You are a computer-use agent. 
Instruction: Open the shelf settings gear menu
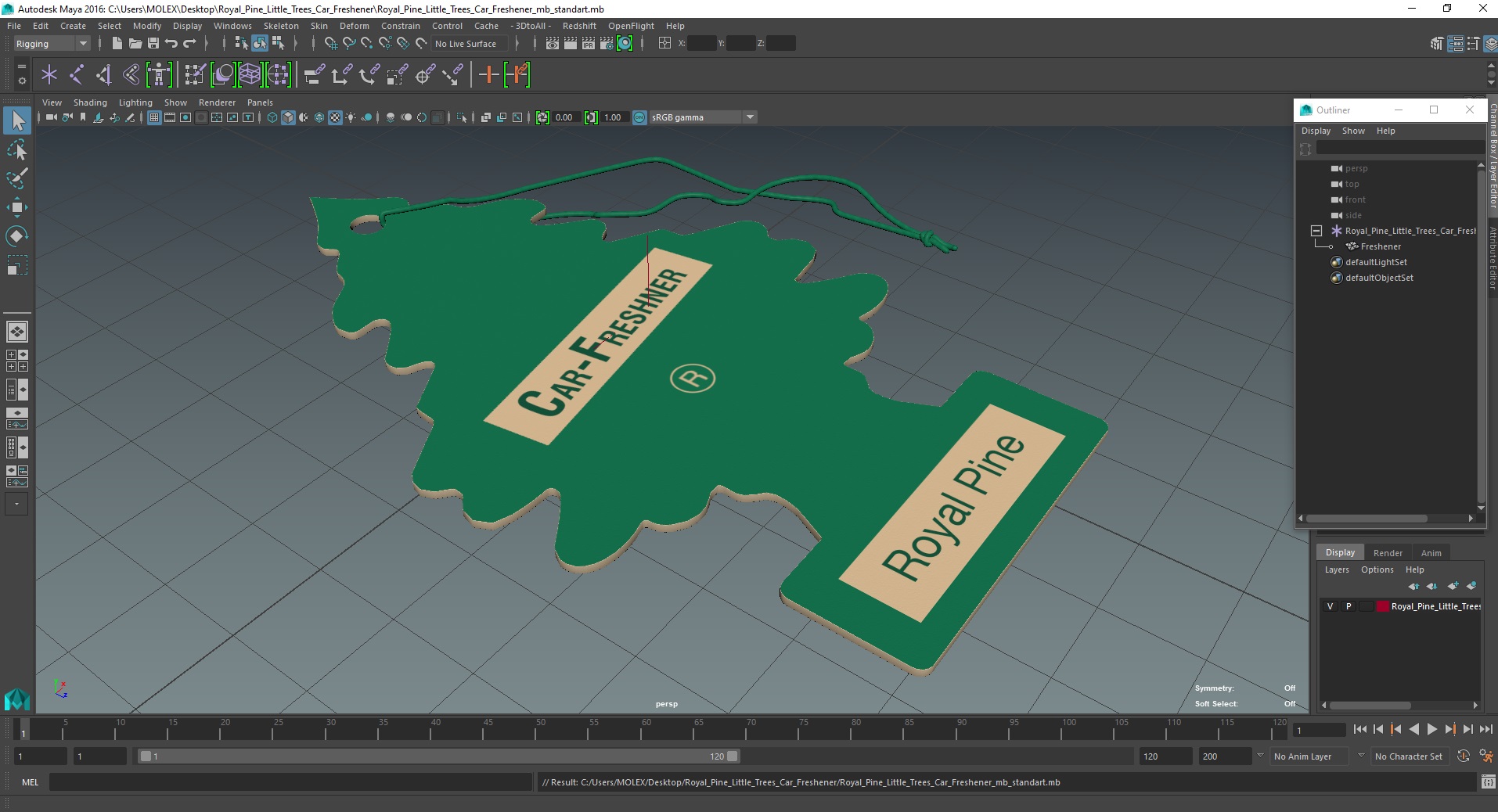(21, 81)
